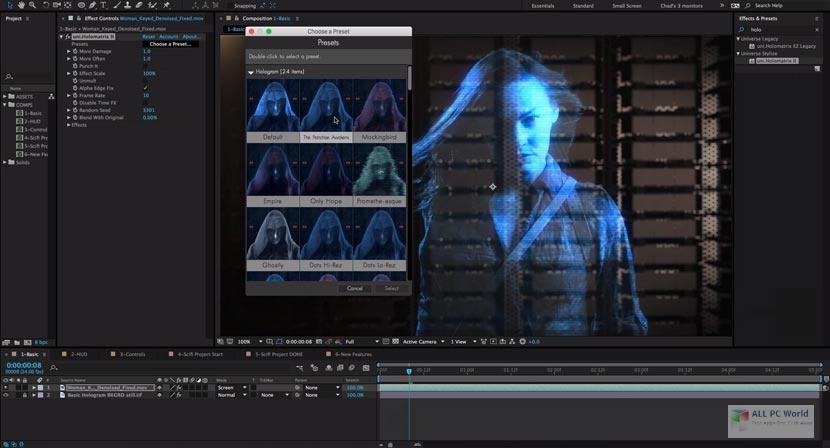Select the Rotation tool
This screenshot has height=448, width=830.
(x=46, y=5)
